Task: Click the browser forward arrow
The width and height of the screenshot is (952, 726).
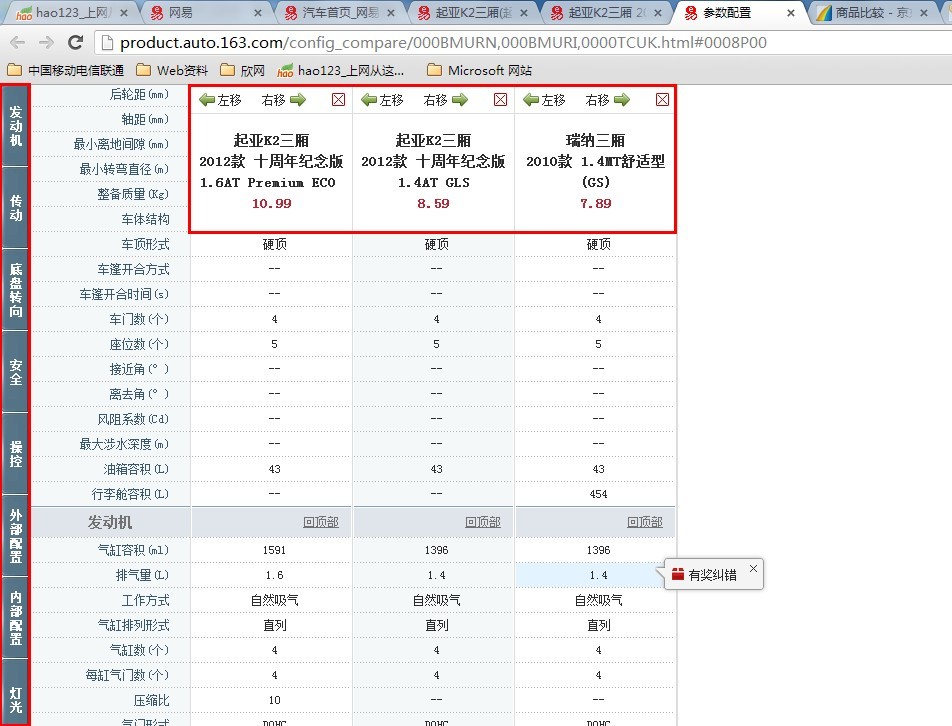Action: click(46, 42)
